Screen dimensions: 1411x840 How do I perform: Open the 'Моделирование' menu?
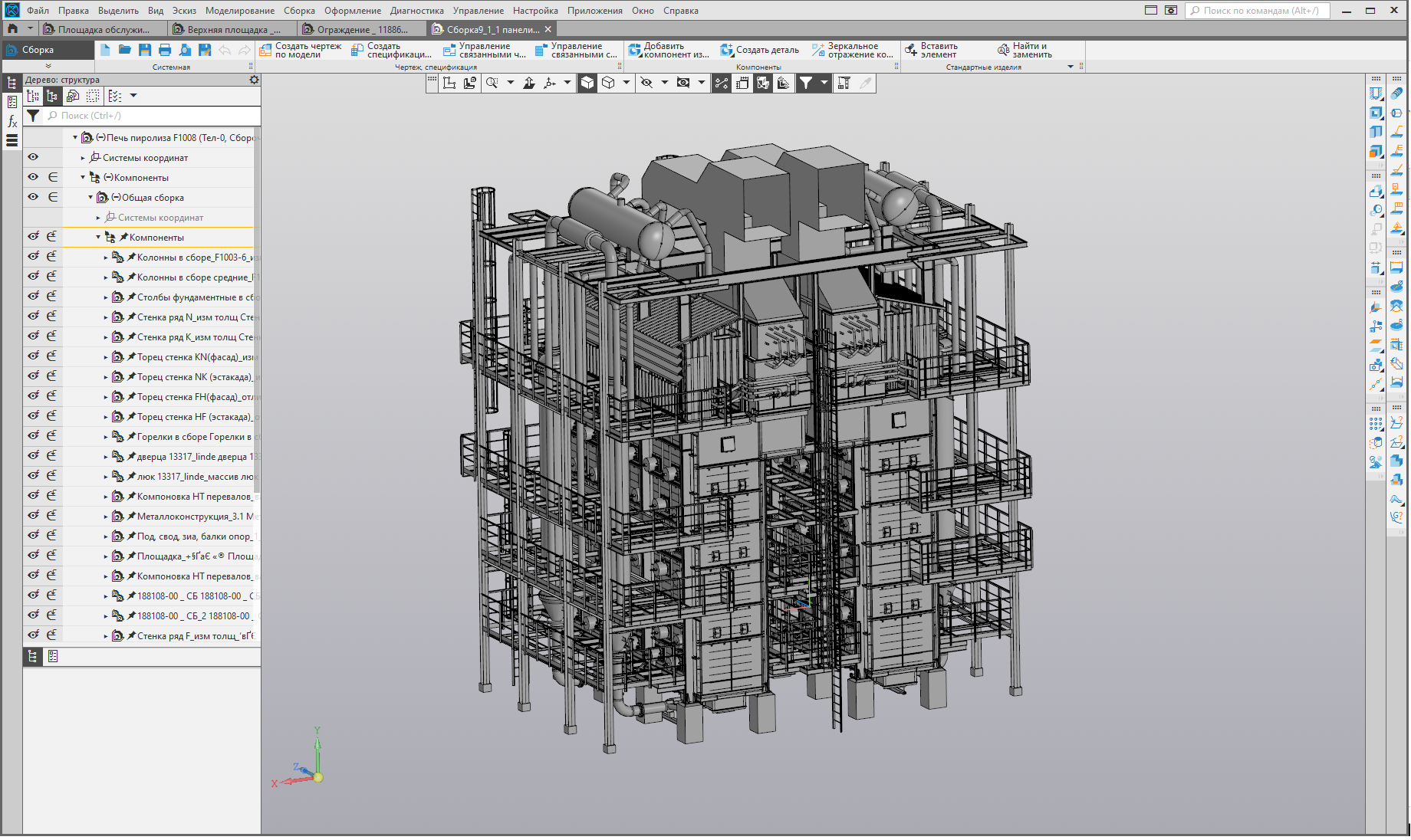pos(239,11)
